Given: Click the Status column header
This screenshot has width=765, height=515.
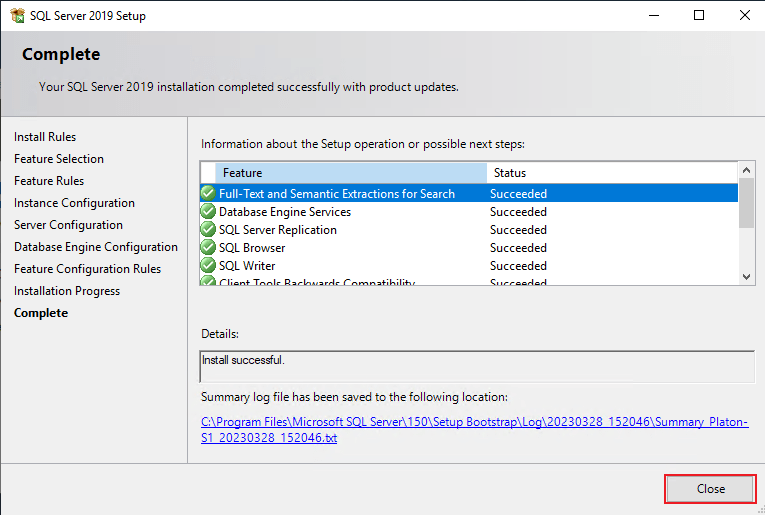Looking at the screenshot, I should tap(610, 173).
